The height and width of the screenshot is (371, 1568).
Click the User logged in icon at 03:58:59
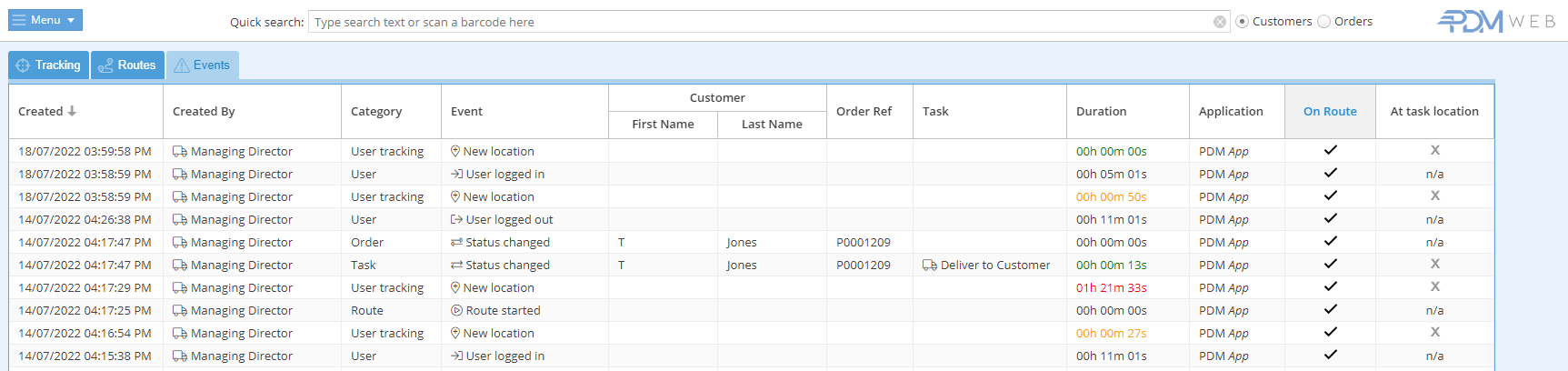click(x=456, y=175)
